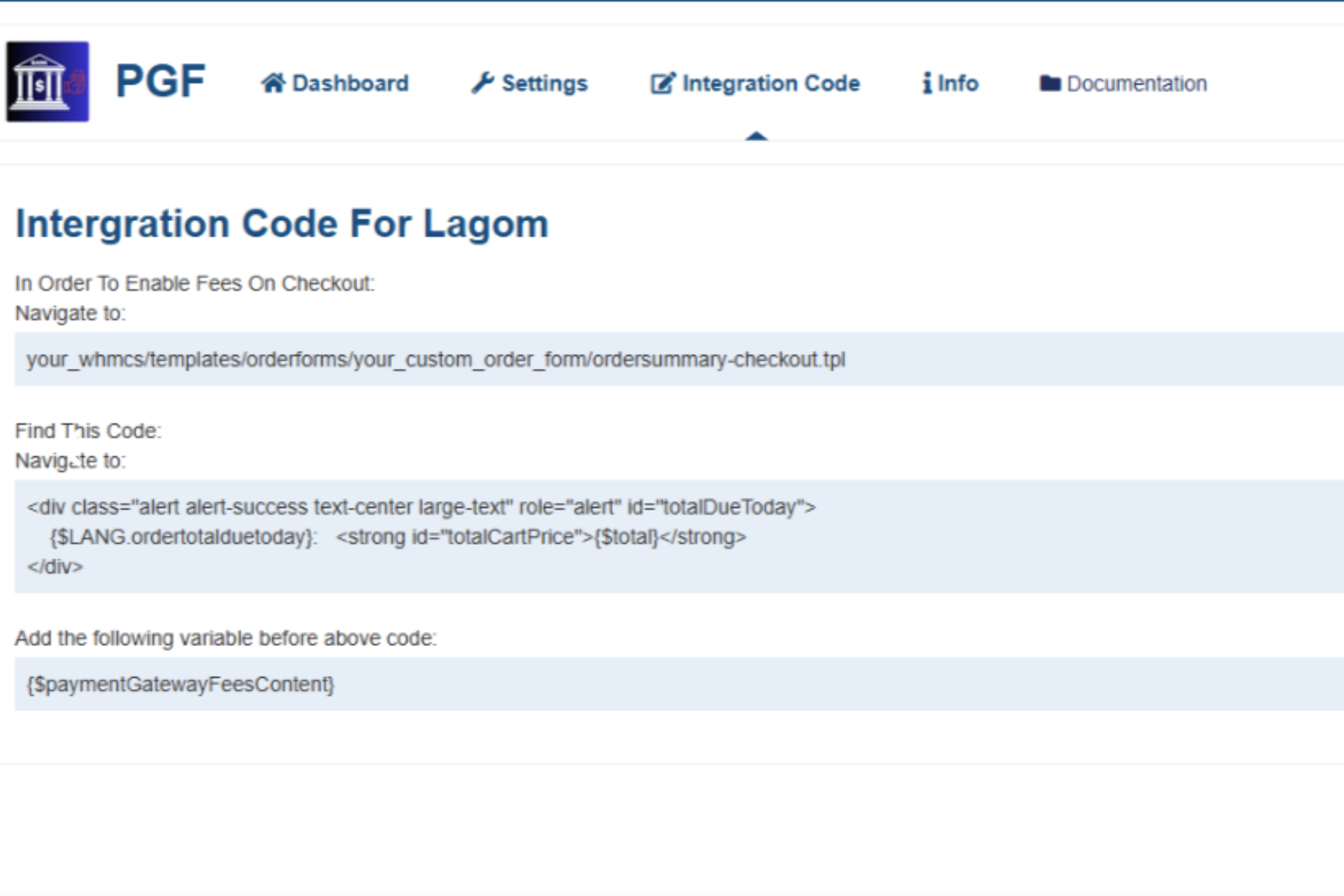Go to the Settings tab
The image size is (1344, 896).
[x=544, y=84]
